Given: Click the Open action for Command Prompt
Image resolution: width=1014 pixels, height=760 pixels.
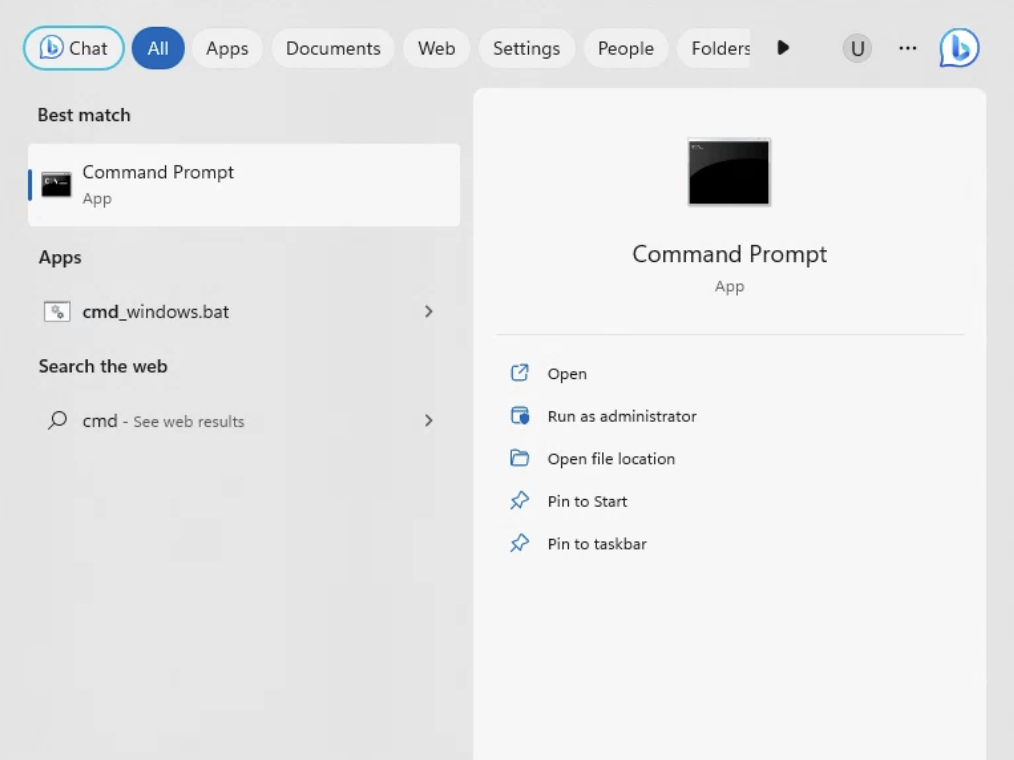Looking at the screenshot, I should 567,374.
